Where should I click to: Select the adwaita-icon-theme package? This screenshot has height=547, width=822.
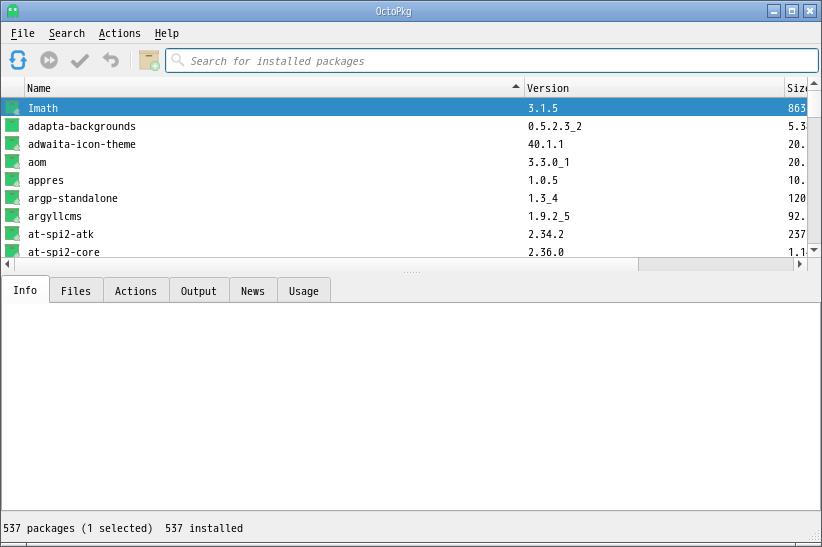[404, 144]
